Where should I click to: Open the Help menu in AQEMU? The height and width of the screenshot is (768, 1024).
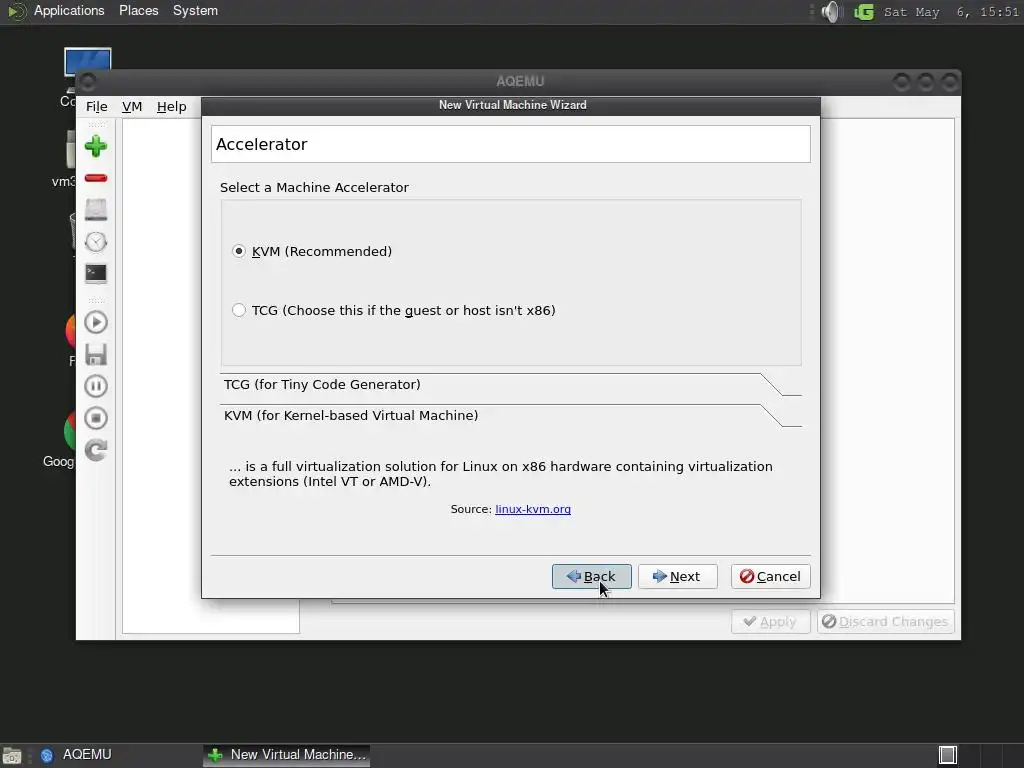[x=172, y=106]
